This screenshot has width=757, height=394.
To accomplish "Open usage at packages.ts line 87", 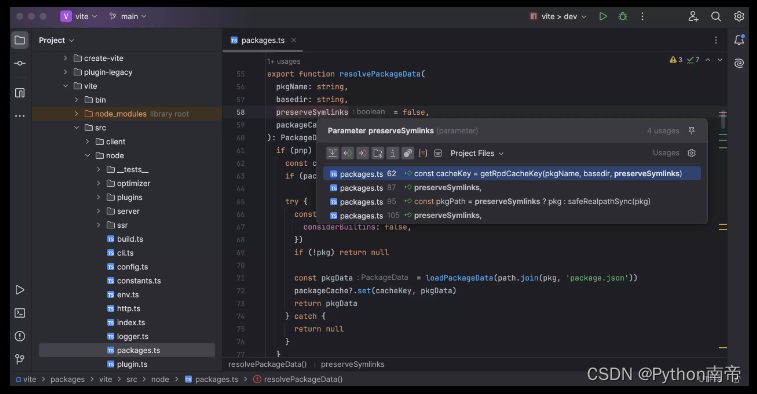I will 512,187.
